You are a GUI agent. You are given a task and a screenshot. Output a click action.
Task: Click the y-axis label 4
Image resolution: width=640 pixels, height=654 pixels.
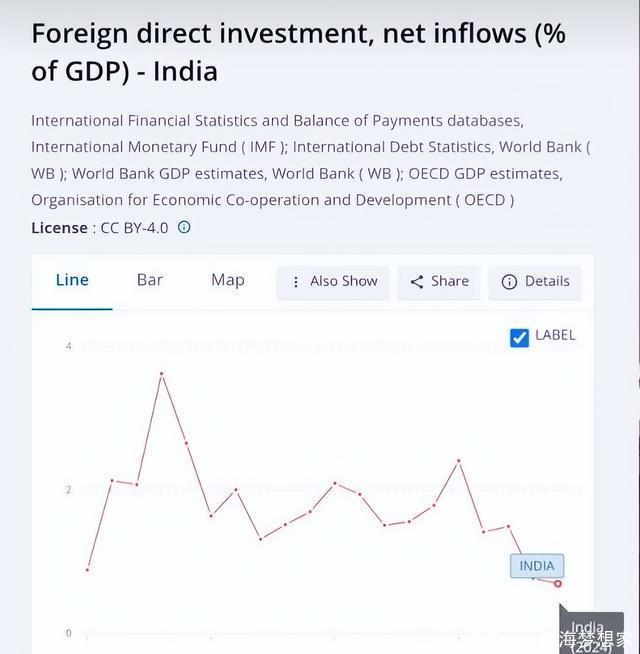(x=68, y=346)
